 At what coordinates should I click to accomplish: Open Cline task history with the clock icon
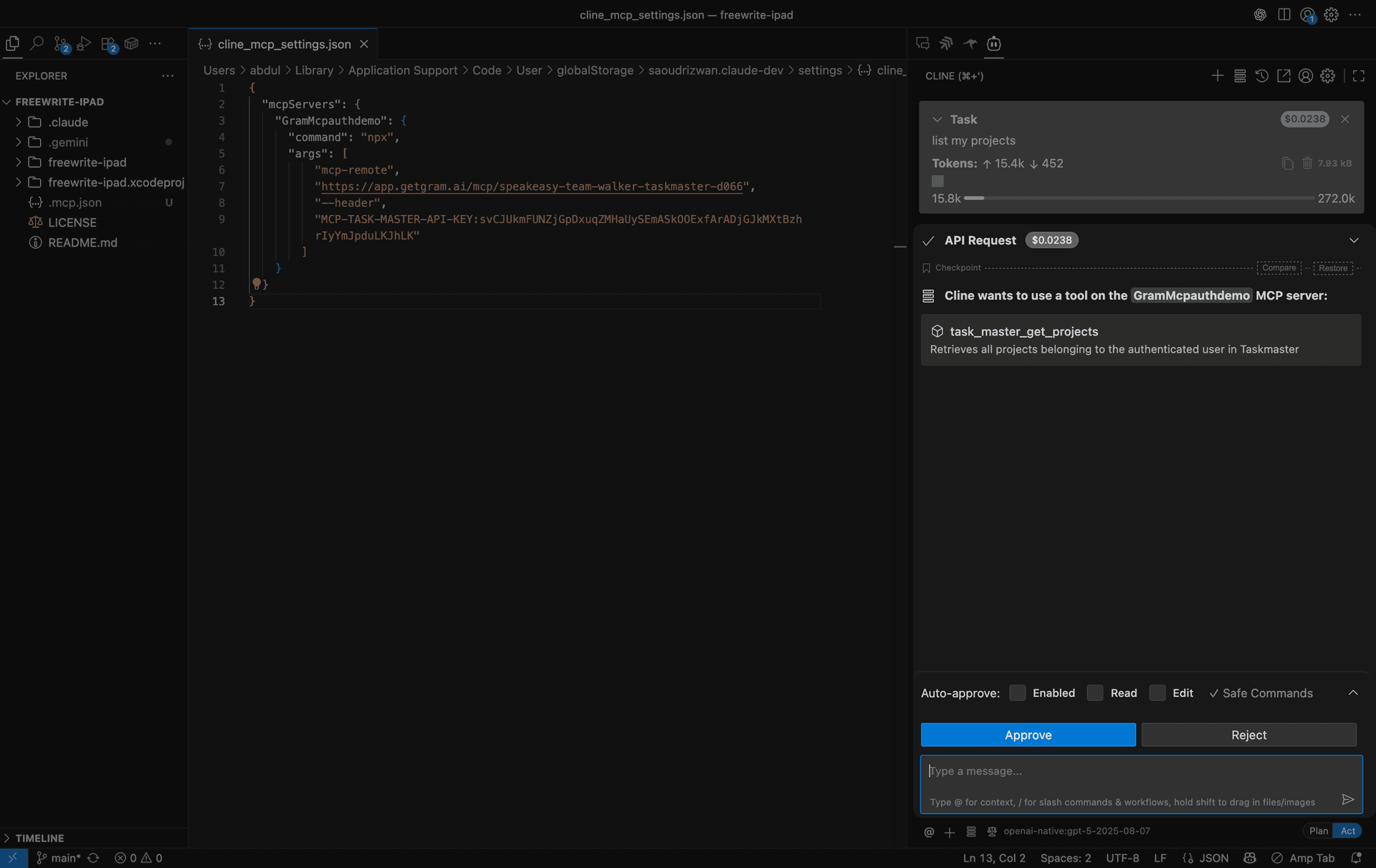click(x=1261, y=75)
